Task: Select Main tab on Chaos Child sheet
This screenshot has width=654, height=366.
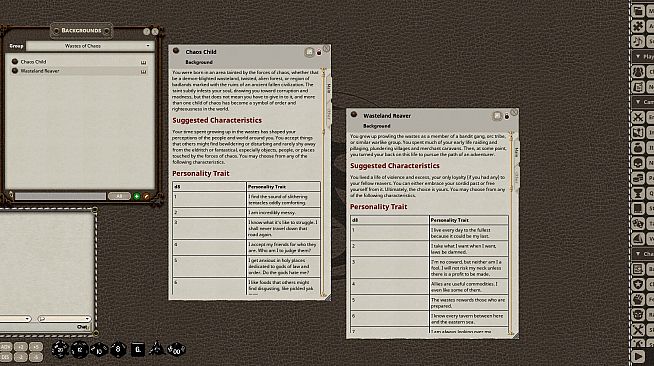Action: pos(329,88)
